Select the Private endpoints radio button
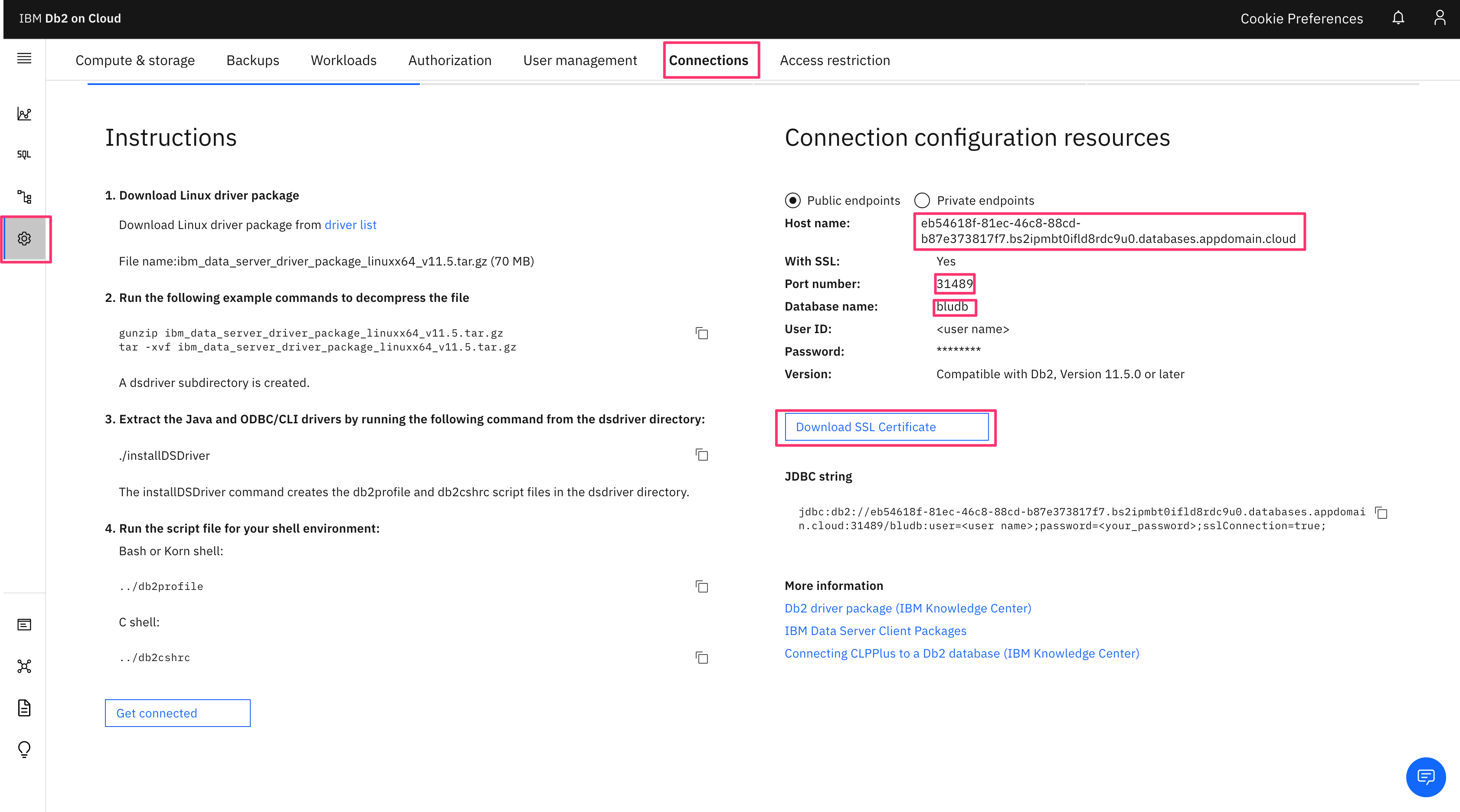1460x812 pixels. pos(922,200)
